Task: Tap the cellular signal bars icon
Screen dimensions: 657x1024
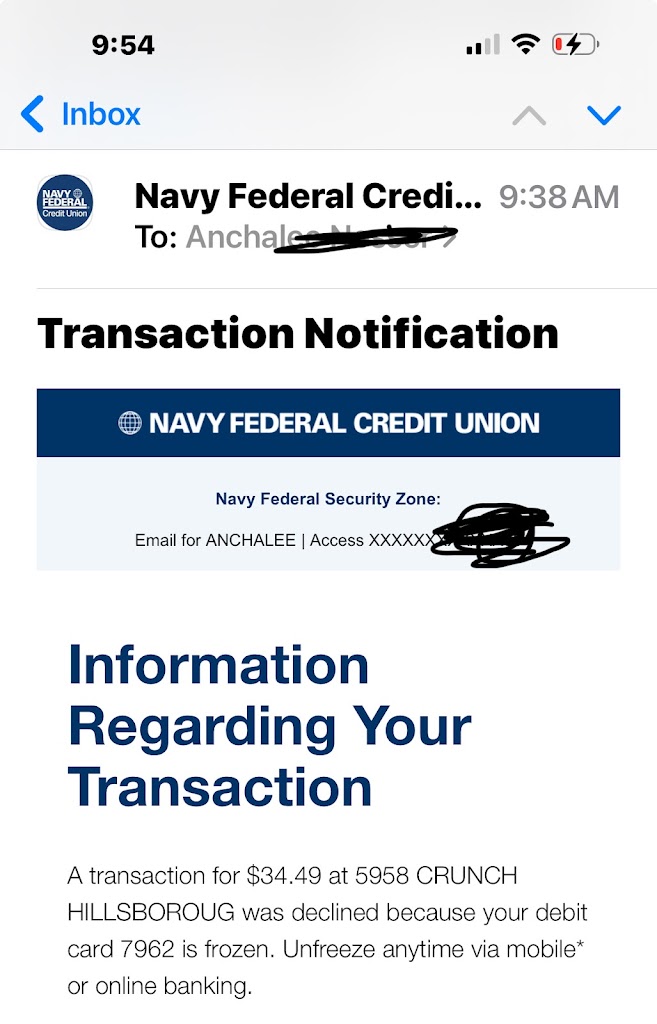Action: click(483, 45)
